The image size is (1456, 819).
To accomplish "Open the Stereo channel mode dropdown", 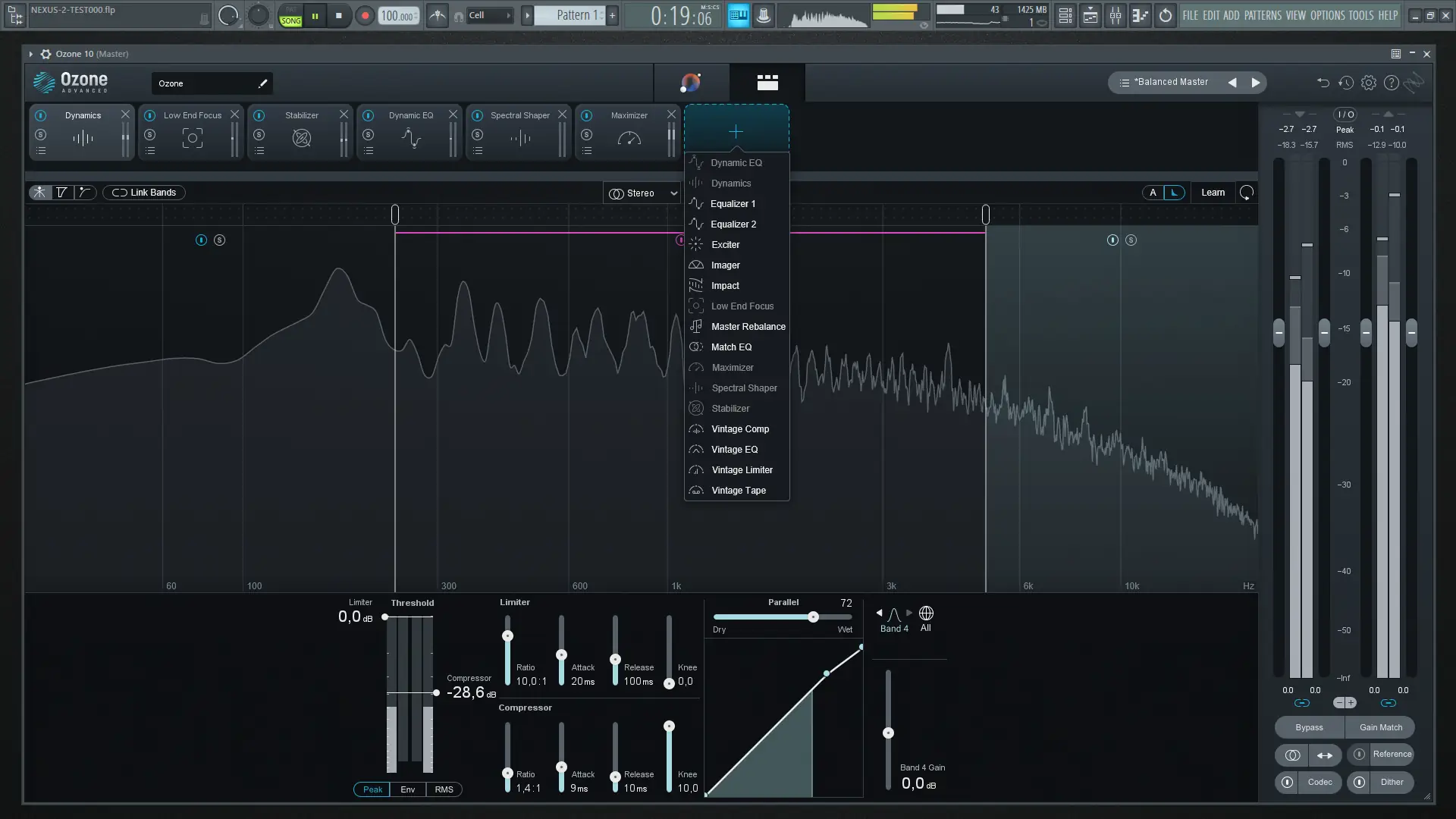I will 643,193.
